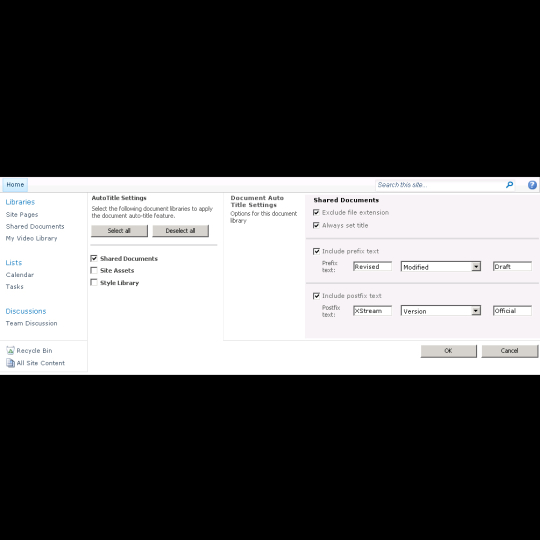Toggle Exclude file extension checkbox

(316, 212)
